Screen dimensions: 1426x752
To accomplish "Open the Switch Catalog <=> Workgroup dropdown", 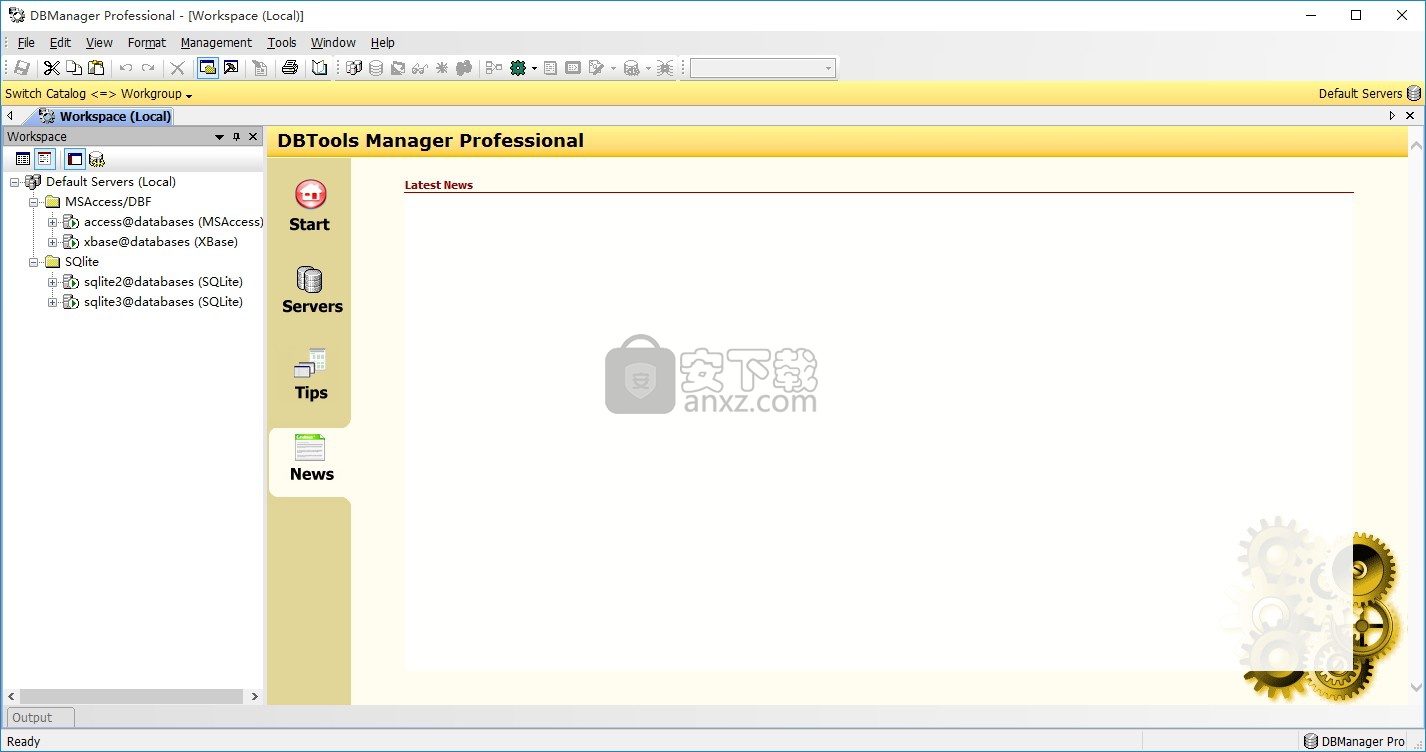I will (99, 94).
